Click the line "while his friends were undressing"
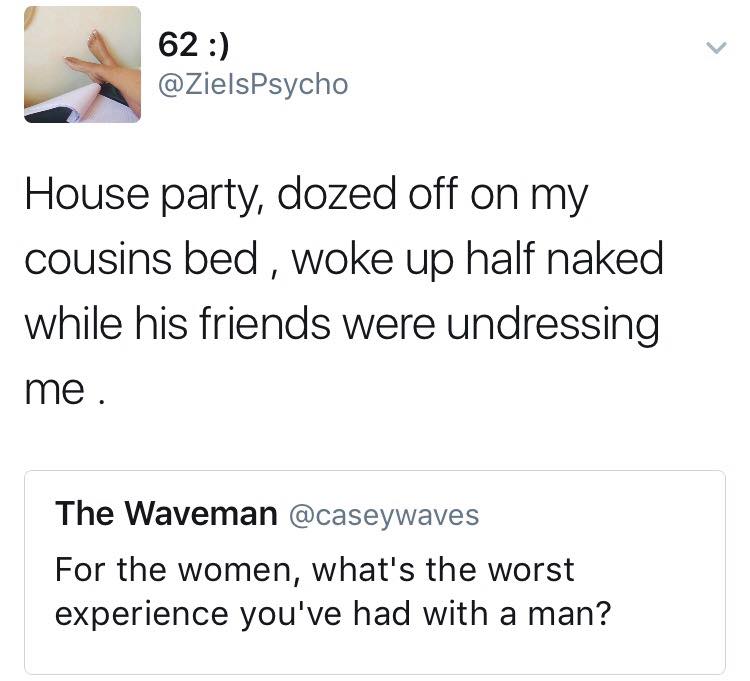 (342, 325)
